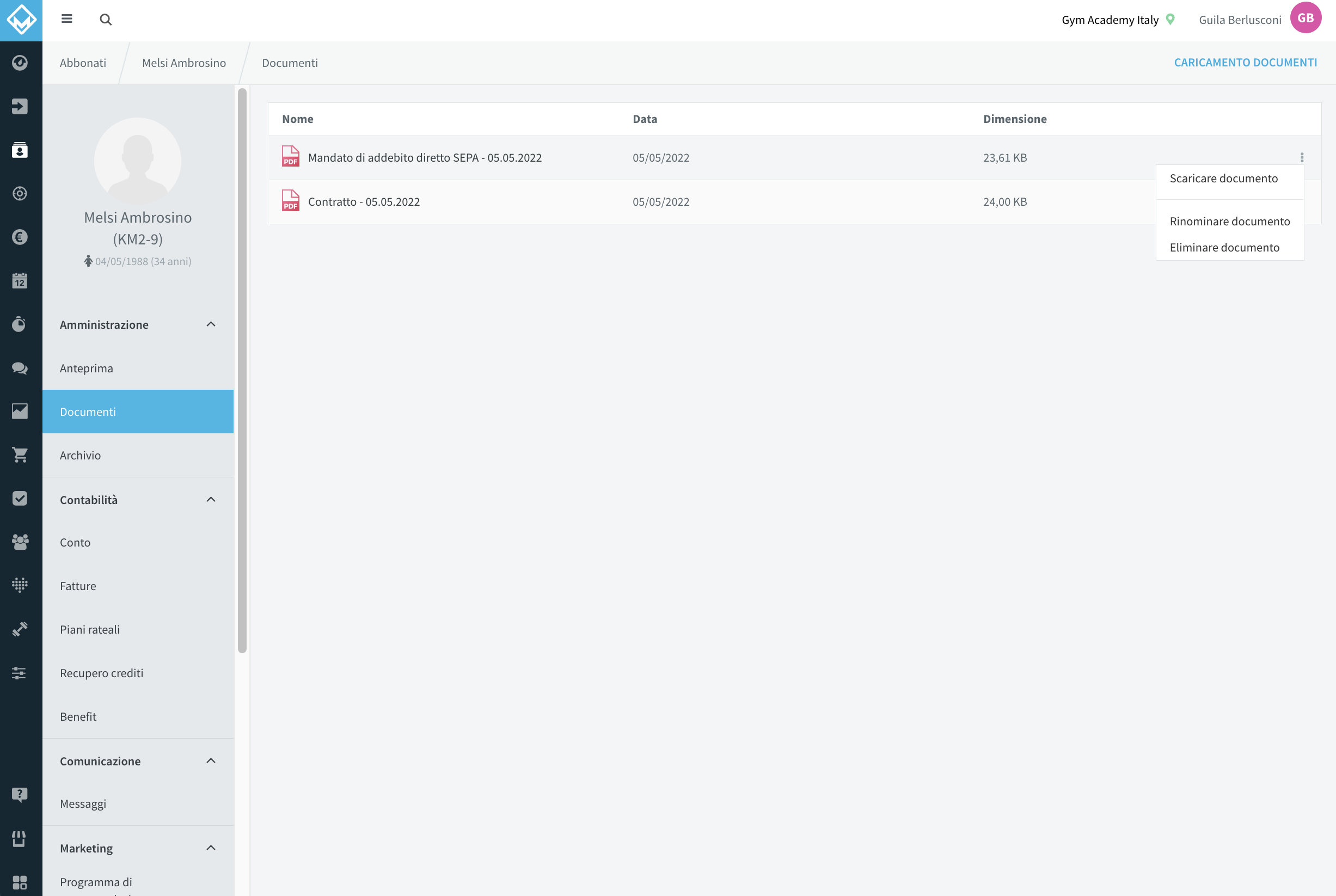Click Guila Berlusconi user name
The height and width of the screenshot is (896, 1336).
point(1240,20)
